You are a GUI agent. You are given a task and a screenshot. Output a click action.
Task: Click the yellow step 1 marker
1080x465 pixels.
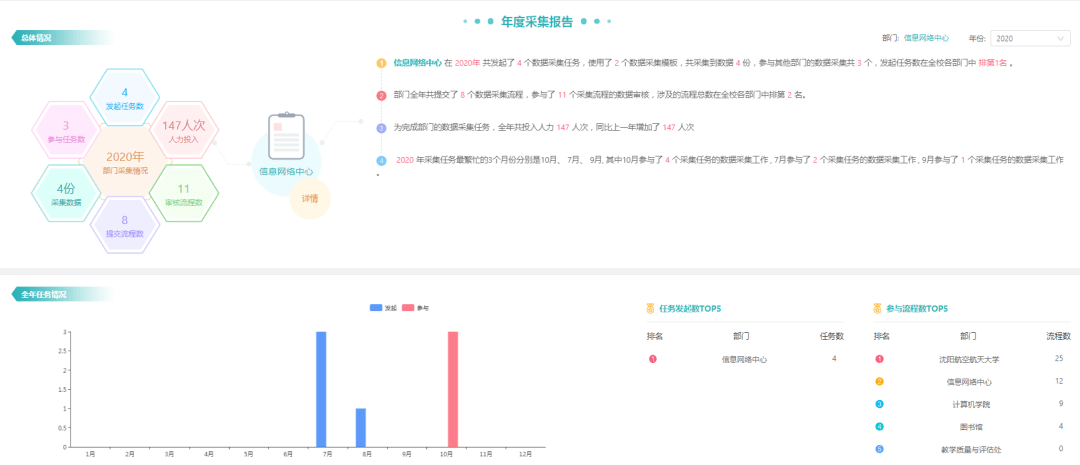pos(382,63)
